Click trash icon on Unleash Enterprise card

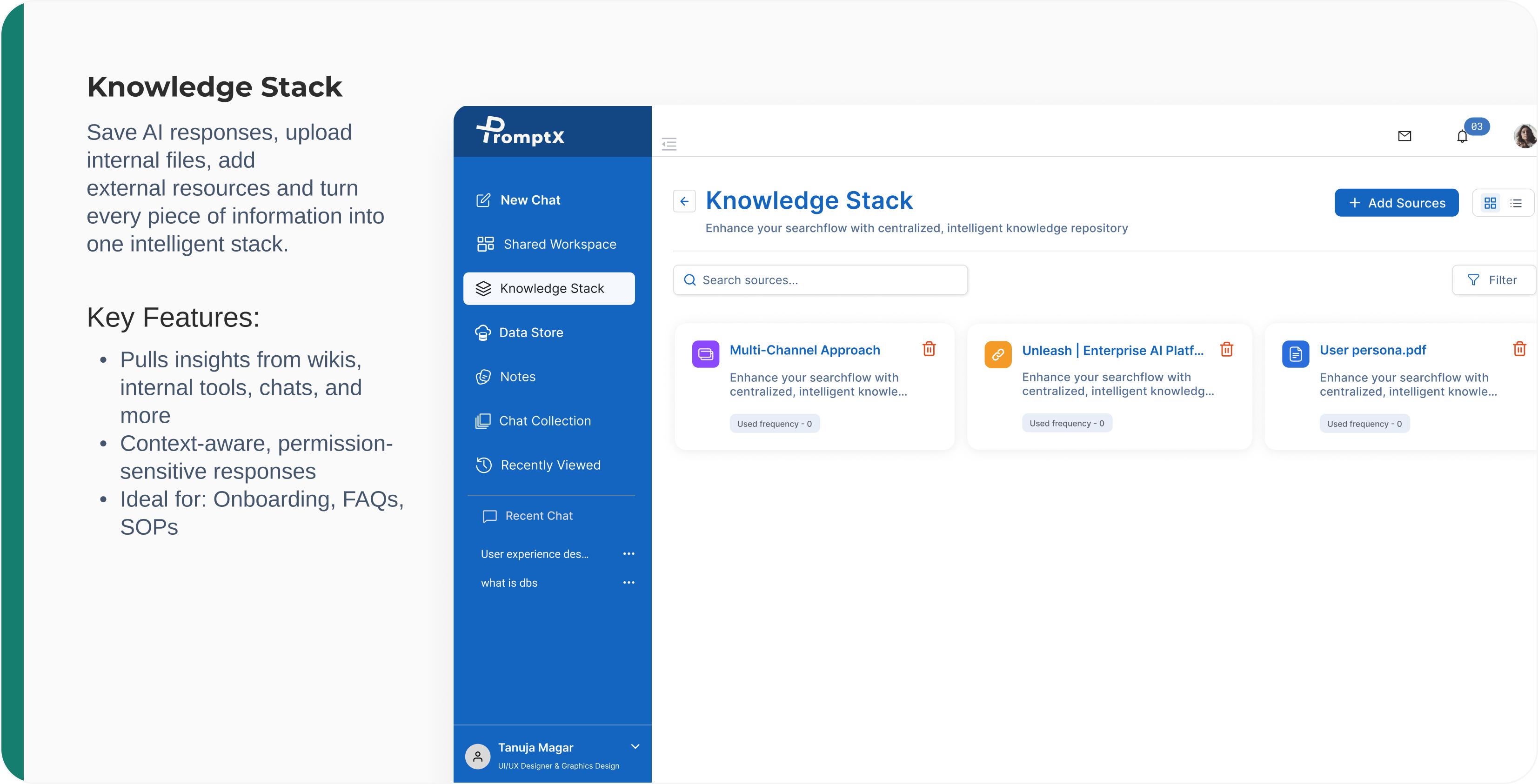point(1226,350)
